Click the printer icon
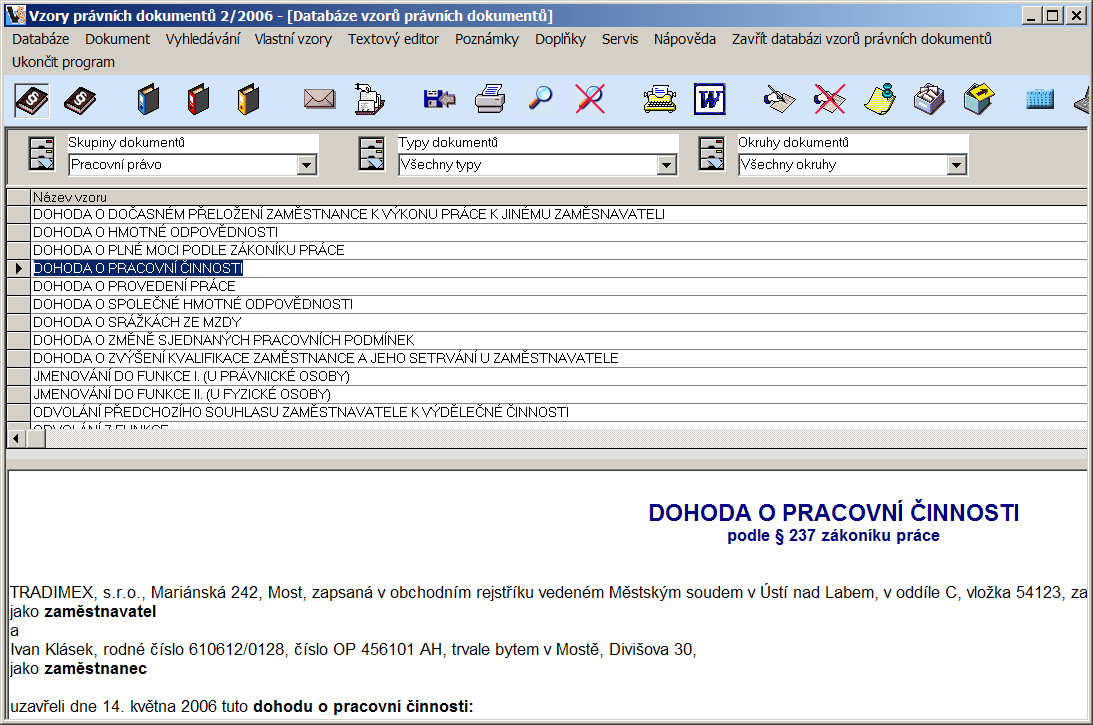The image size is (1093, 725). pyautogui.click(x=490, y=99)
